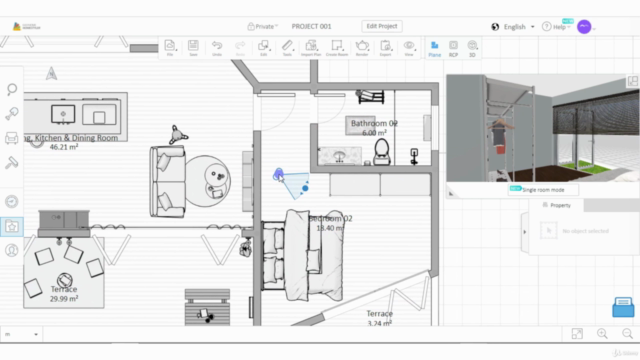The image size is (640, 360).
Task: Open the purple account avatar menu
Action: coord(584,27)
